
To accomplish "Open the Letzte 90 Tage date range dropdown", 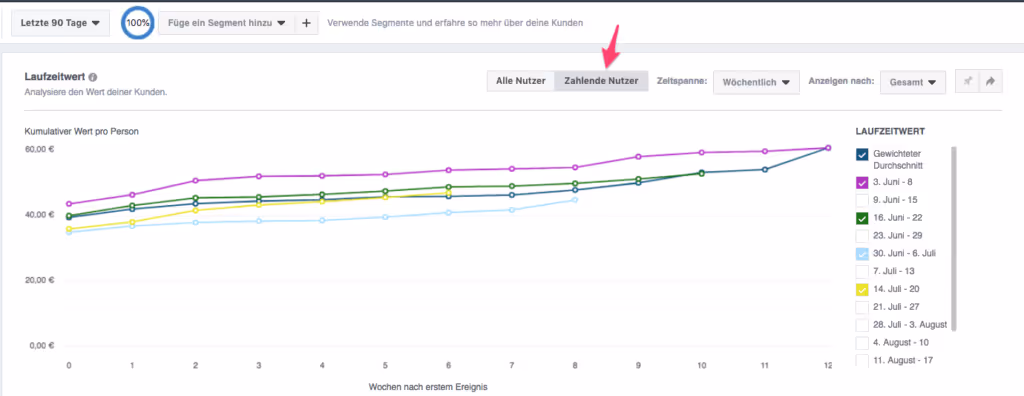I will [60, 23].
